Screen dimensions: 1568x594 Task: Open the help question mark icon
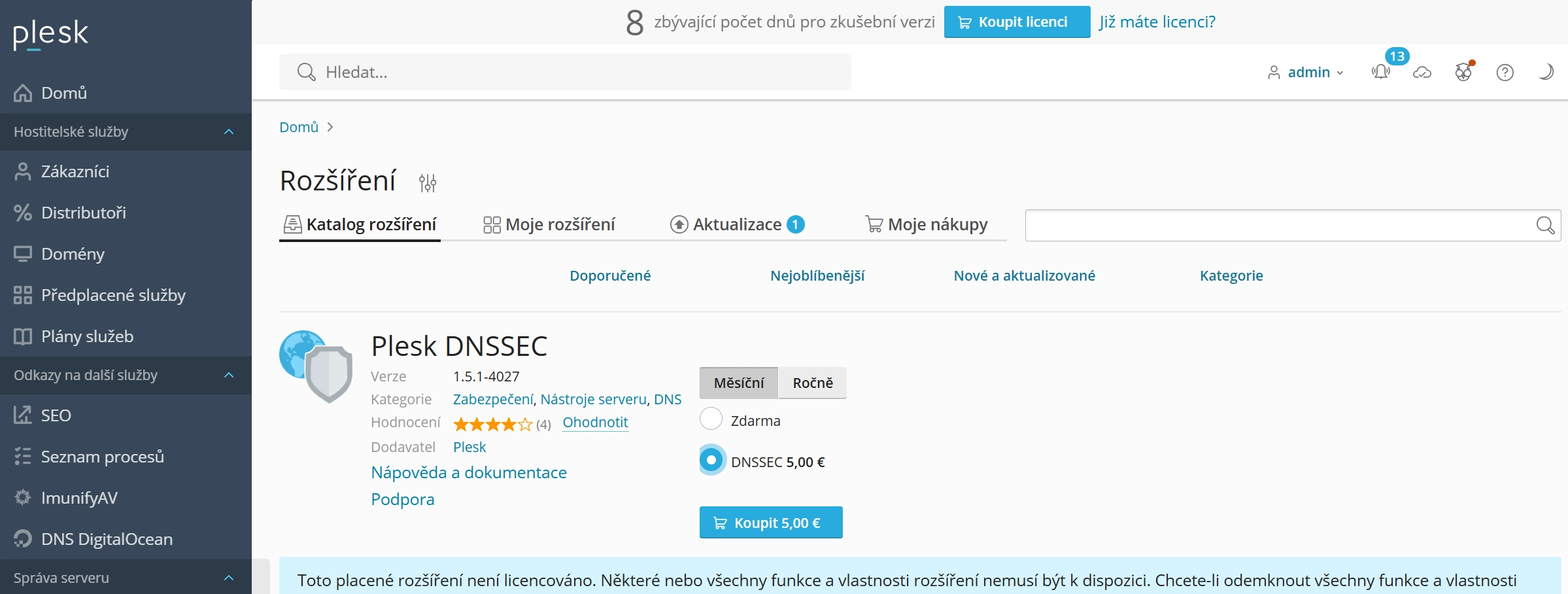[1505, 73]
